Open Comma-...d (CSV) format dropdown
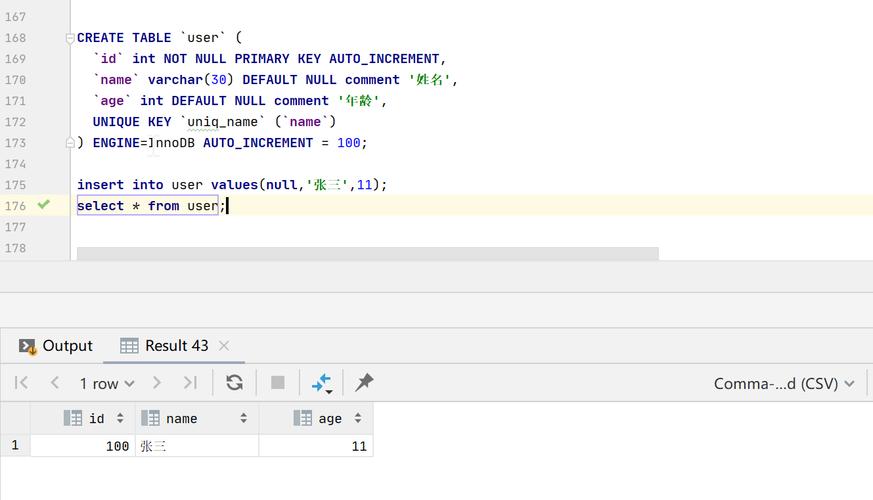 (x=784, y=384)
